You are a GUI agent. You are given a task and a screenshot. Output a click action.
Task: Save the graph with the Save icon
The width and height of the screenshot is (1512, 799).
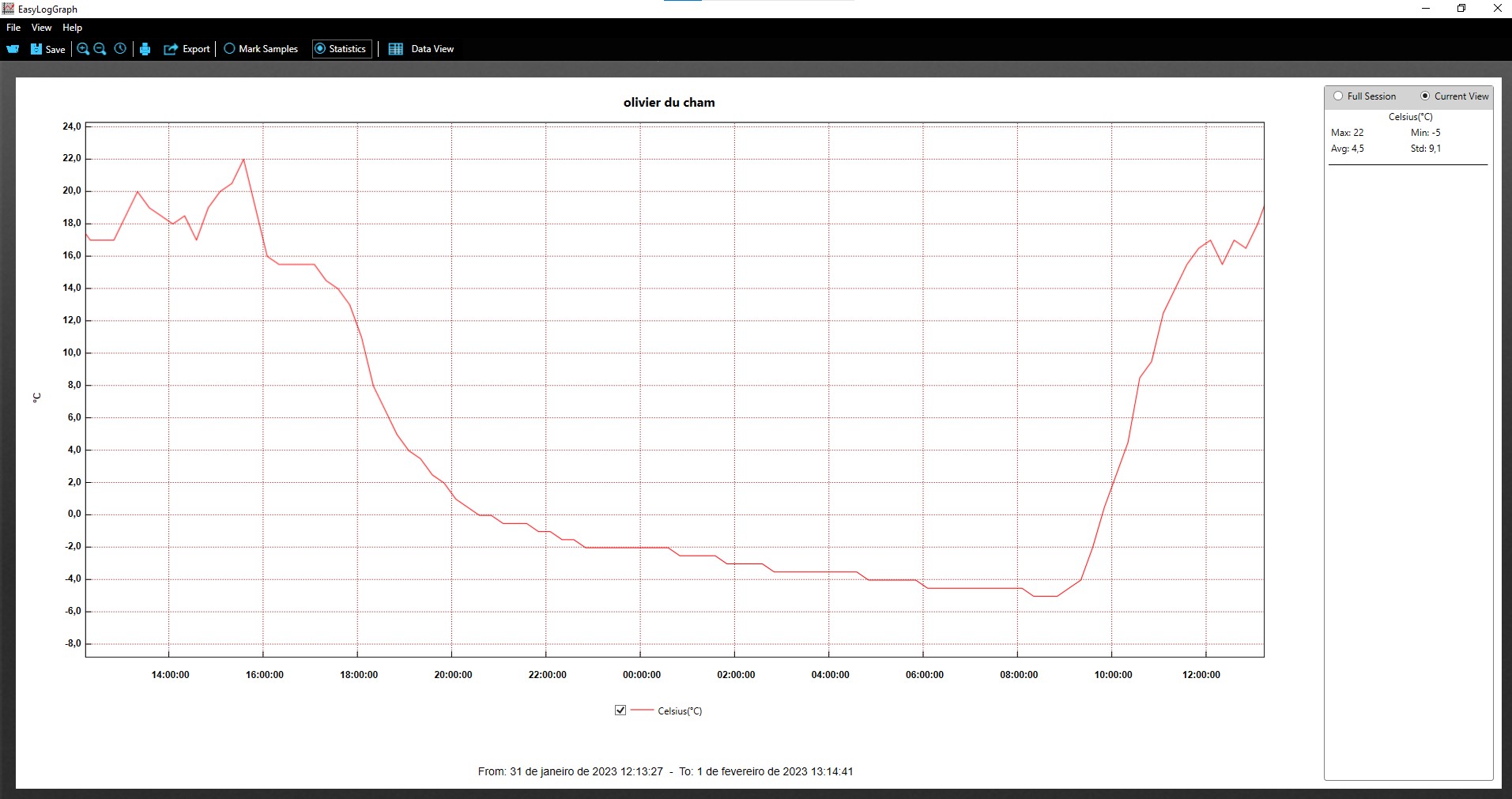(36, 49)
